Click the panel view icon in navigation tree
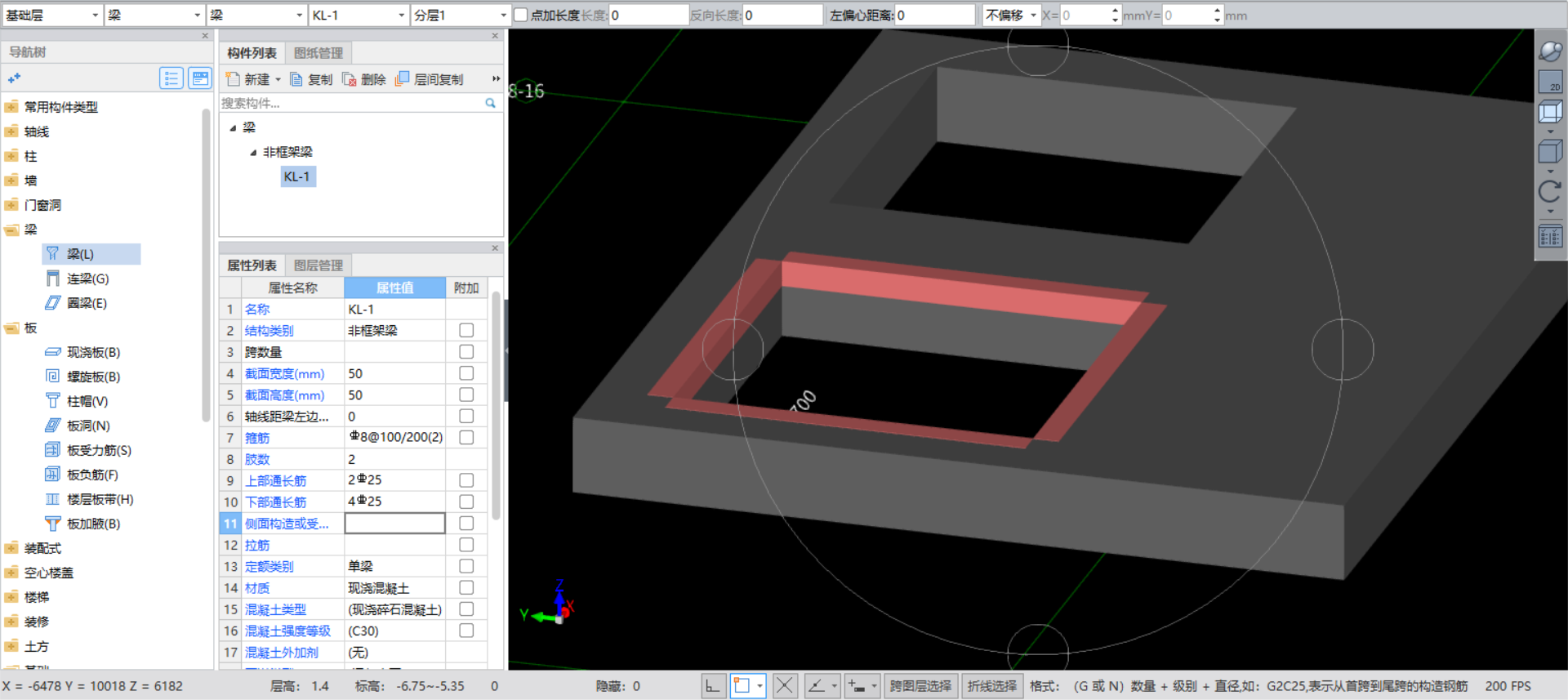Viewport: 1568px width, 700px height. click(x=200, y=78)
